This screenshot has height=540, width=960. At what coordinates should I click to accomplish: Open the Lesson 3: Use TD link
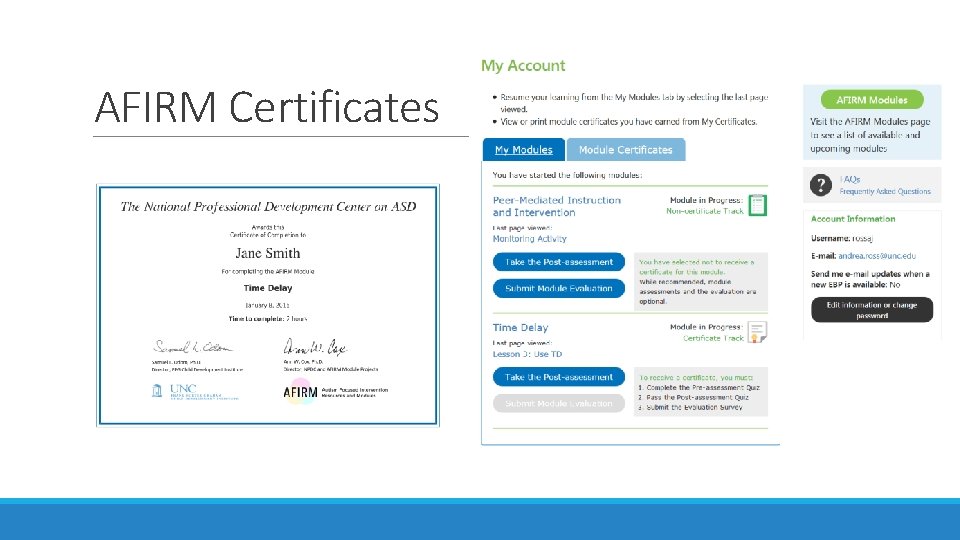527,354
